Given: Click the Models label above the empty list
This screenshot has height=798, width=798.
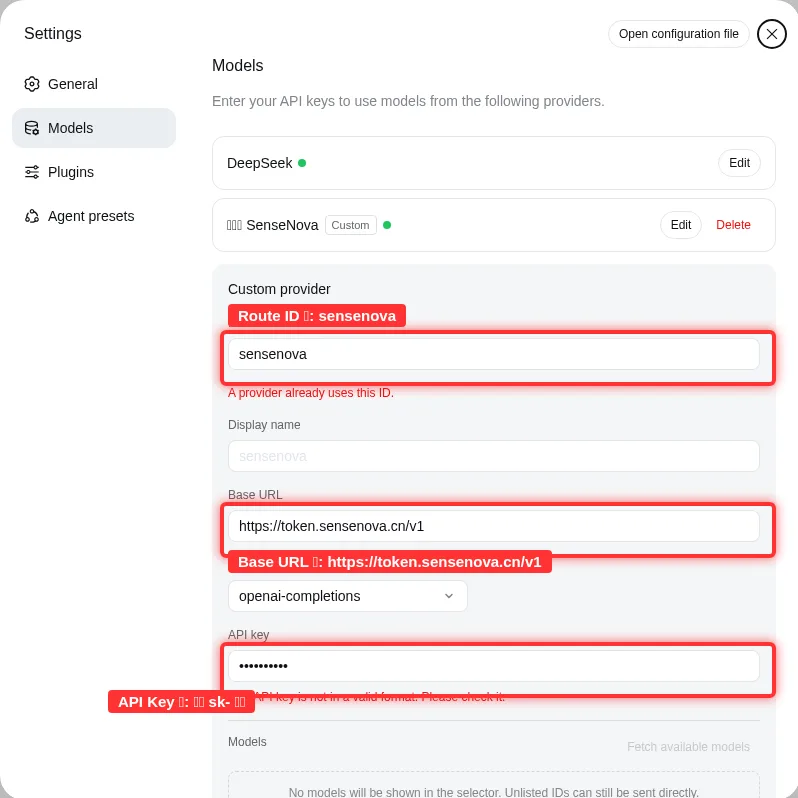Looking at the screenshot, I should click(x=247, y=742).
